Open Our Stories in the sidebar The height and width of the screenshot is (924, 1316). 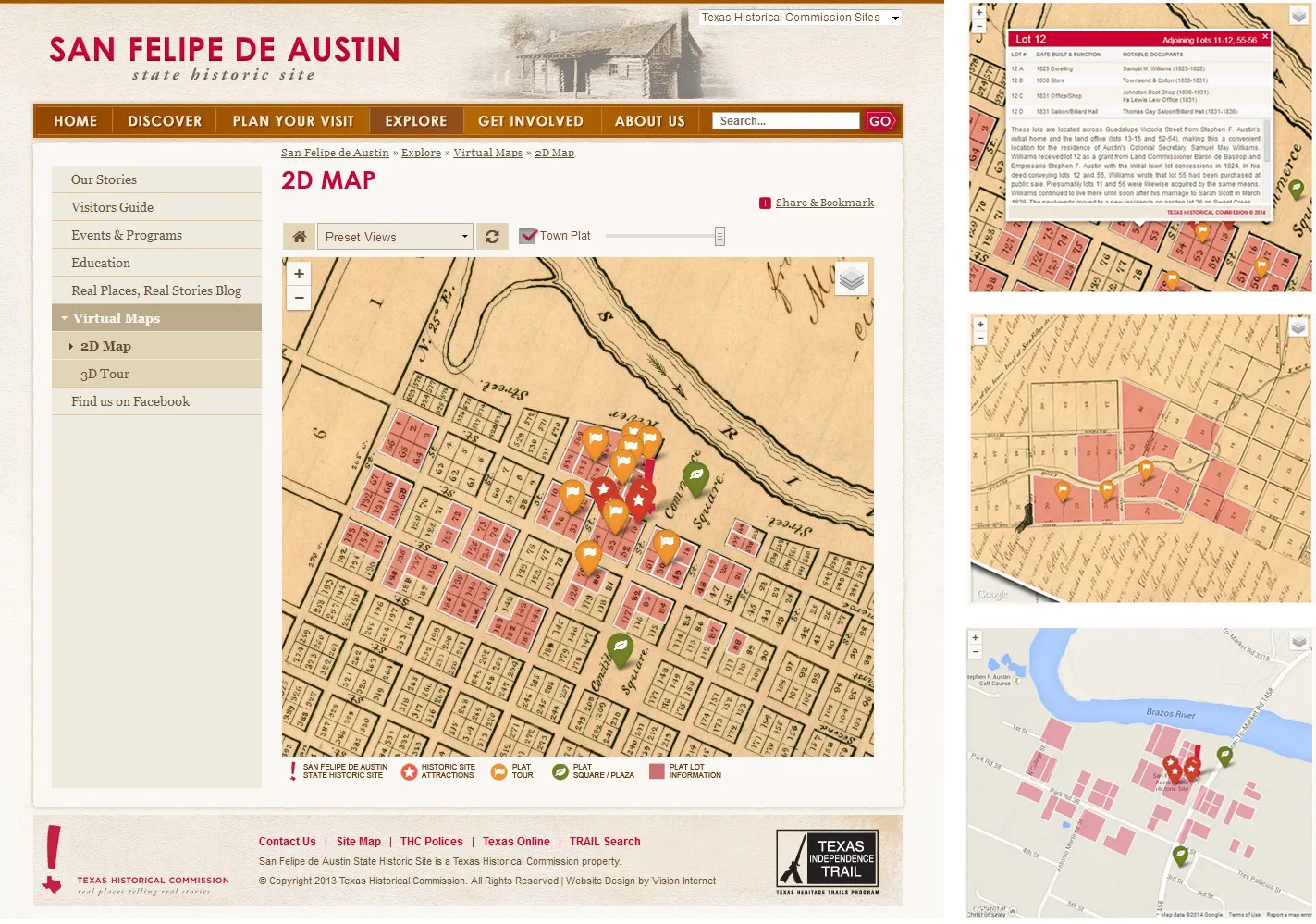156,179
